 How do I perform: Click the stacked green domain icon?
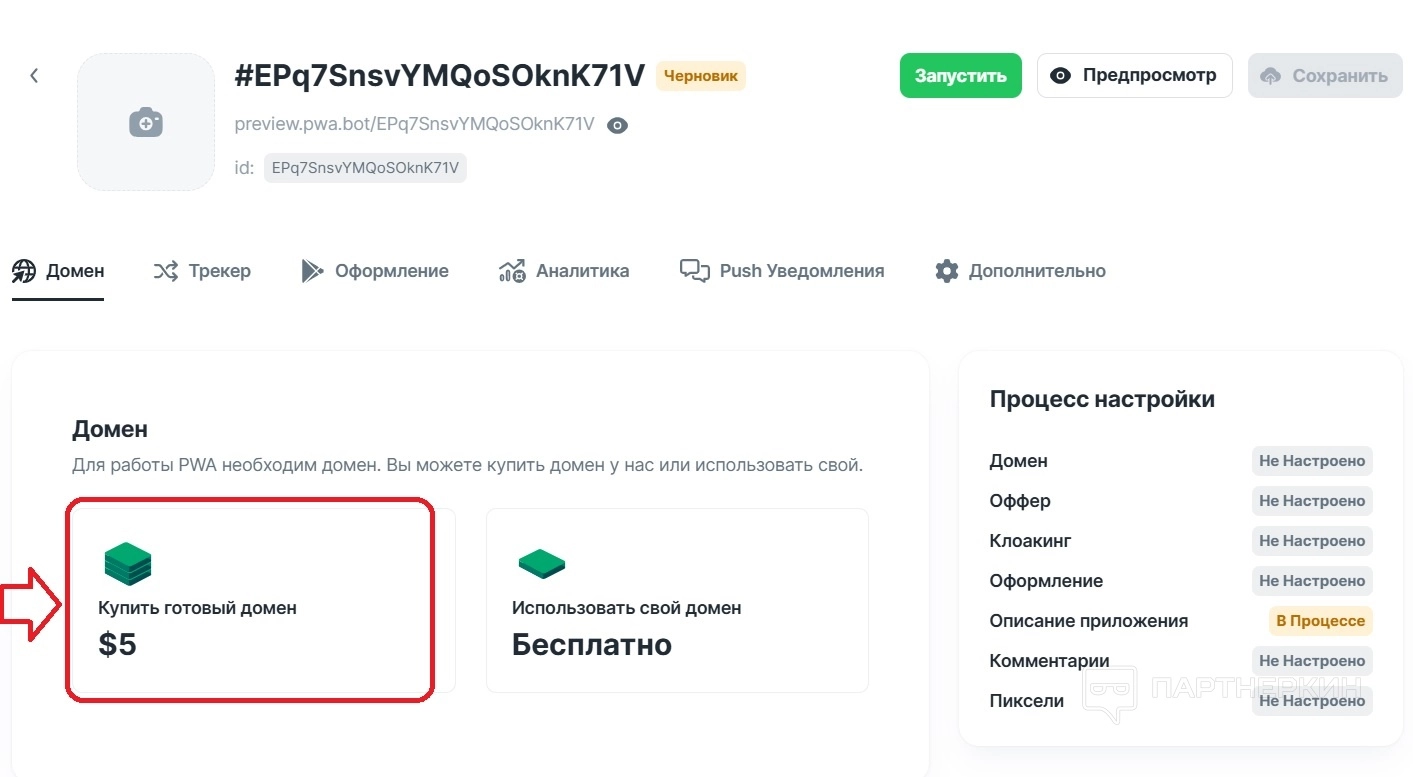(x=127, y=563)
